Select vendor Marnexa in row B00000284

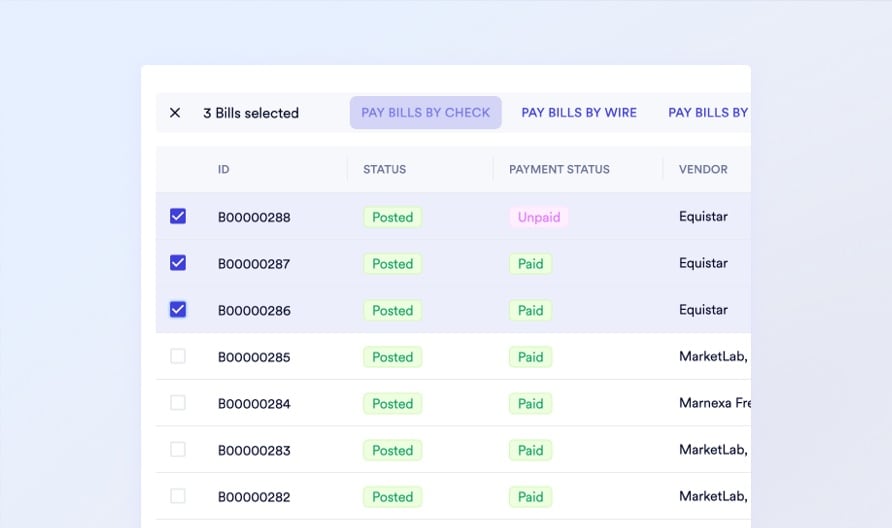715,403
